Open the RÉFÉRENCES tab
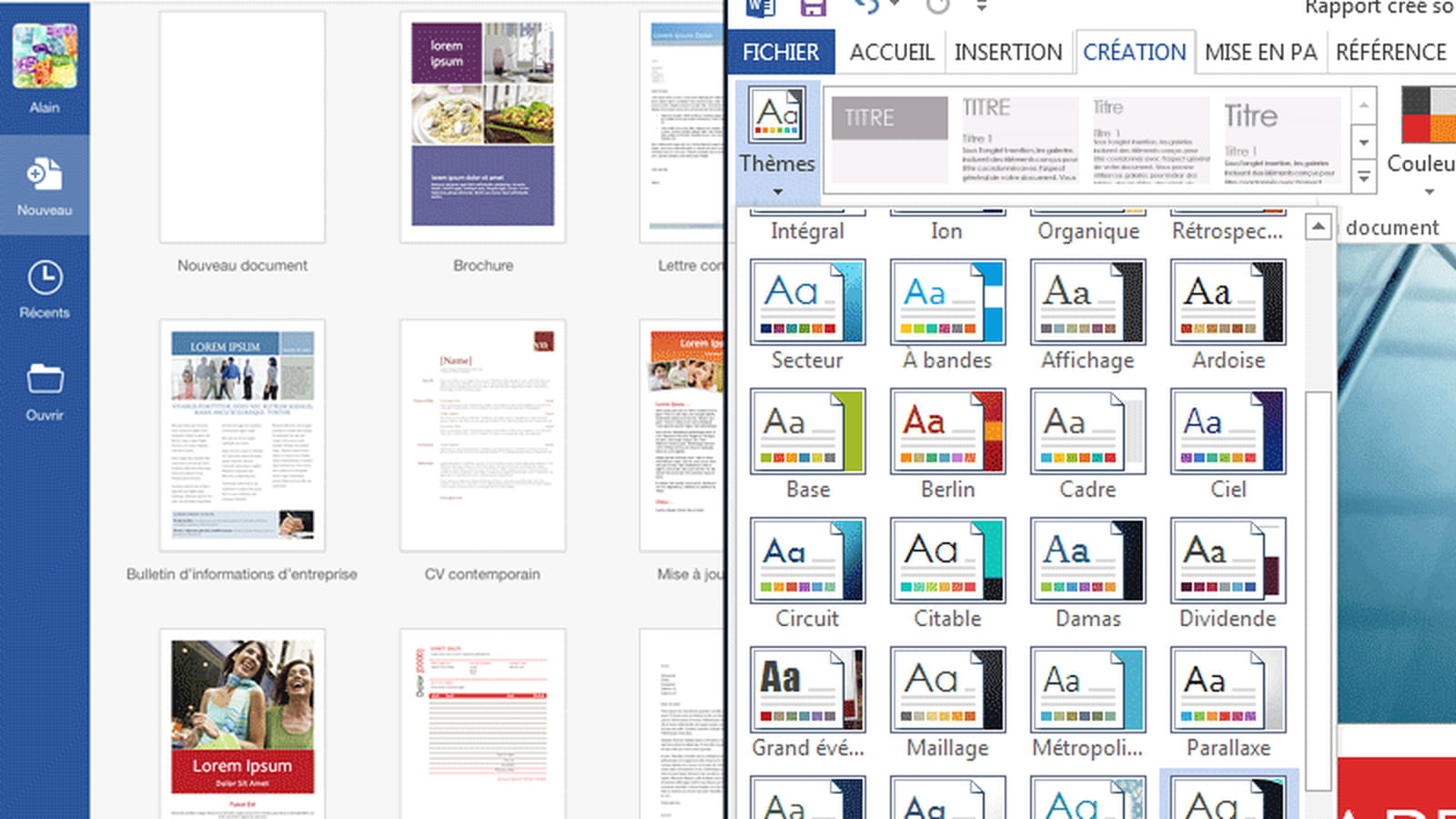The image size is (1456, 819). tap(1391, 52)
